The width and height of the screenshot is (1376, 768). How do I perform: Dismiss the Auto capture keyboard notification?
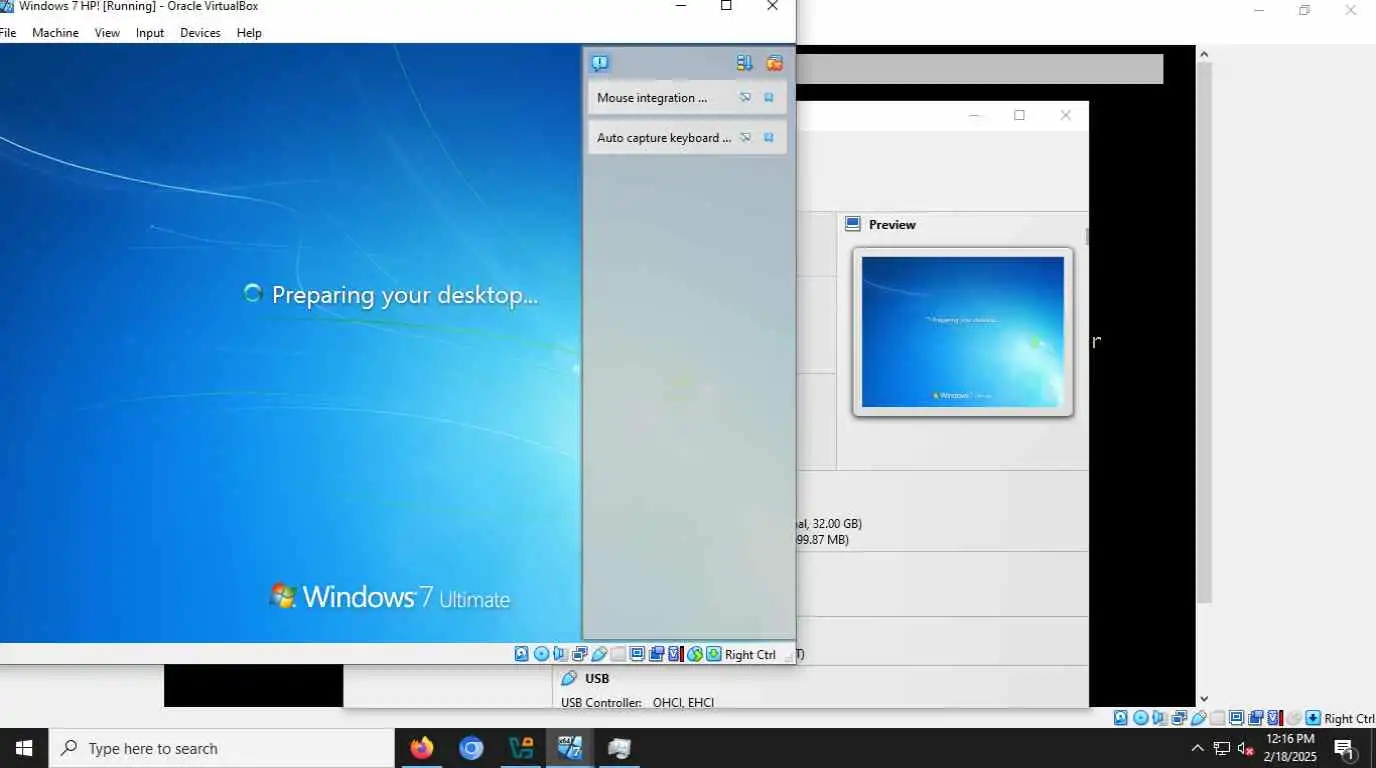tap(769, 137)
